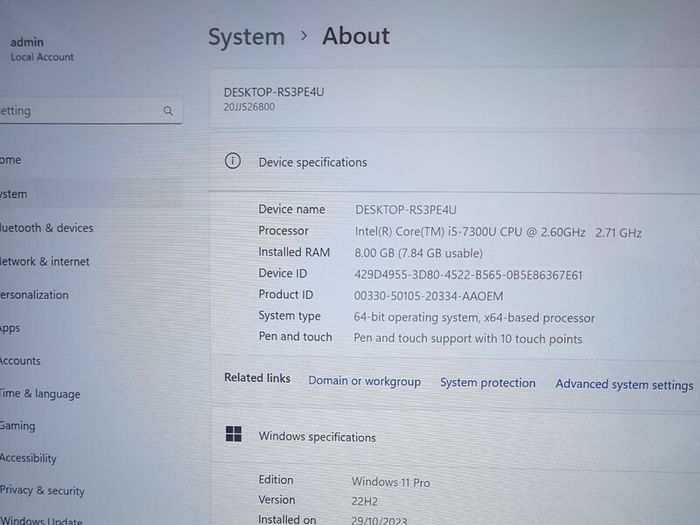
Task: Open Advanced system settings link
Action: [x=624, y=384]
